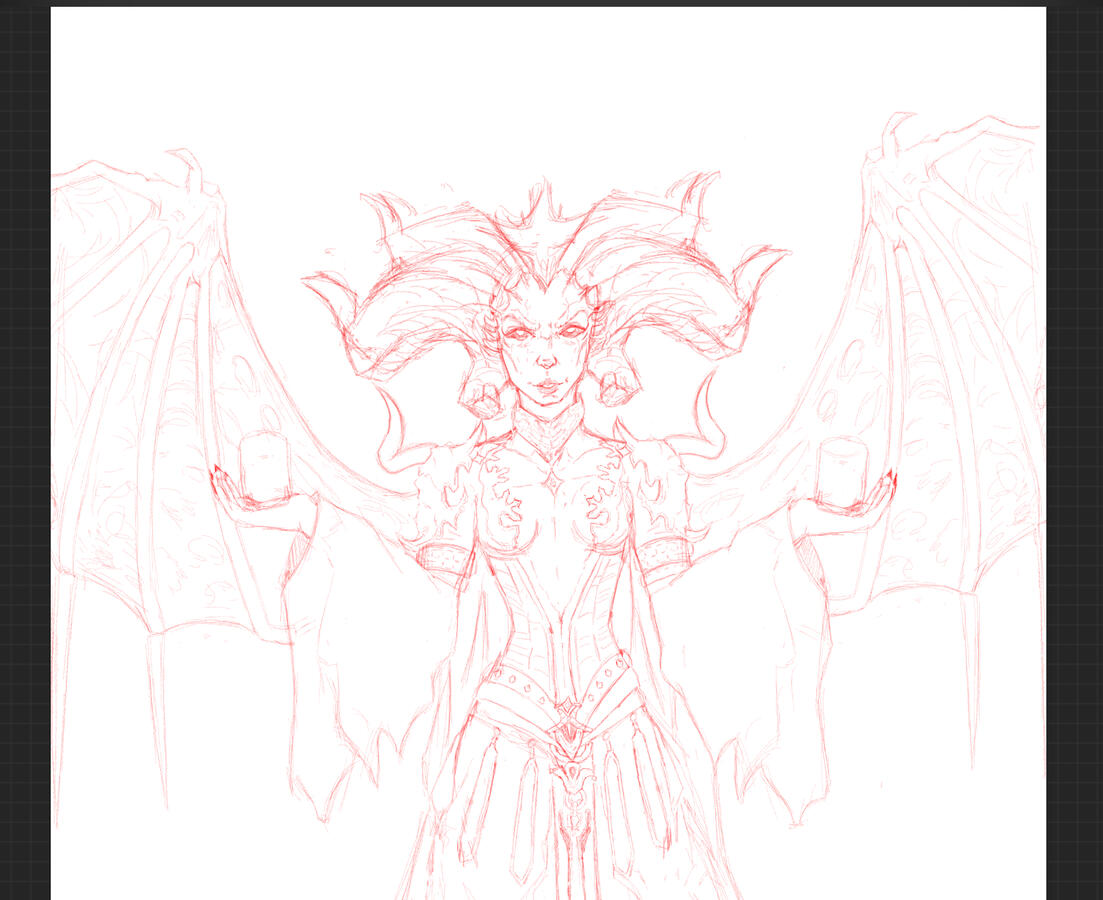Click the character's lips on the canvas
Screen dimensions: 1103x900
click(x=547, y=384)
